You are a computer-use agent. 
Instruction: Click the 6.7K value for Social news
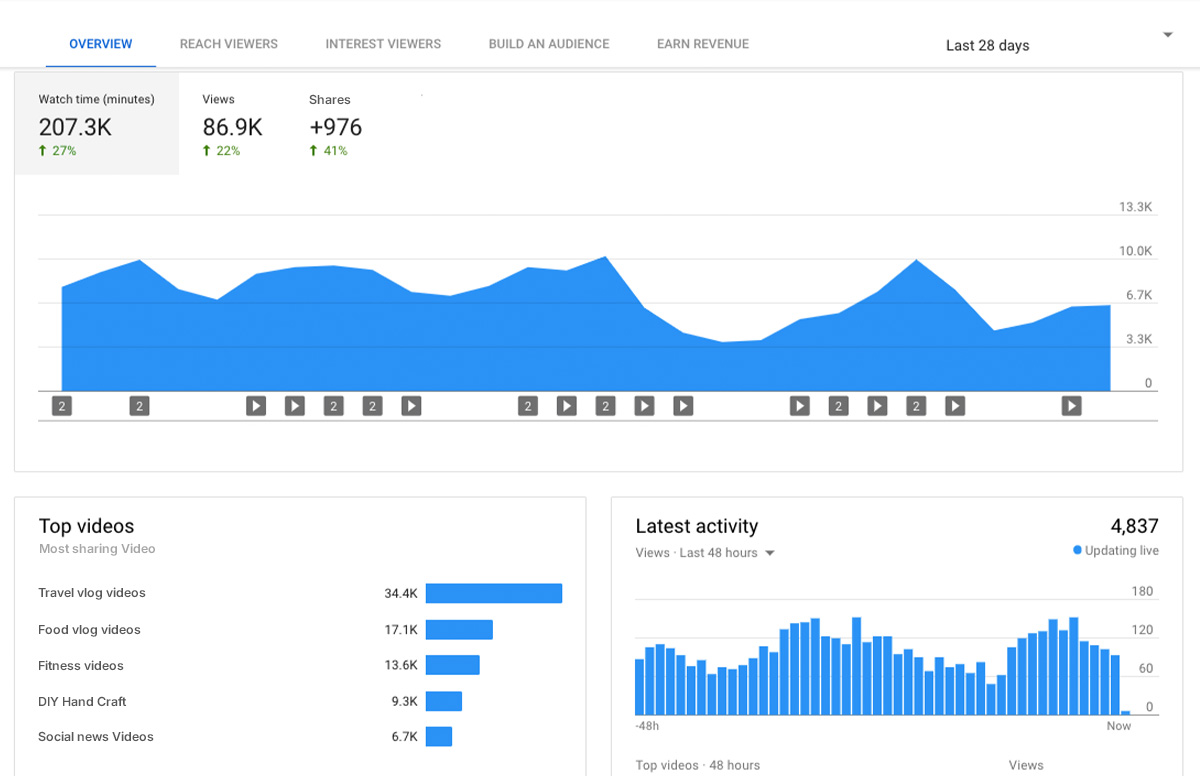(x=404, y=736)
